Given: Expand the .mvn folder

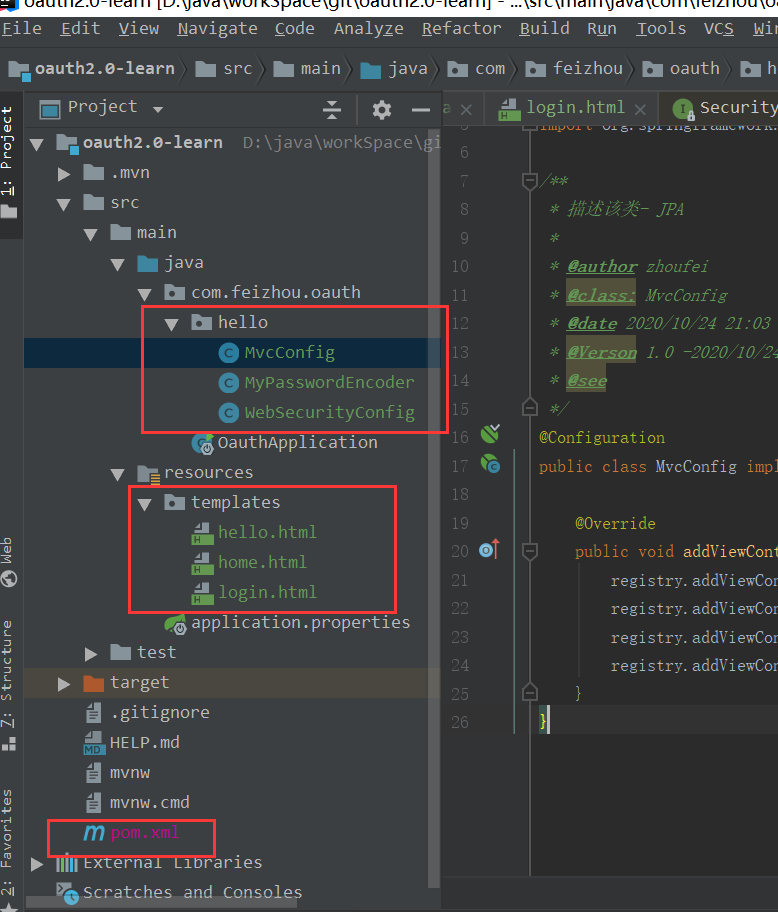Looking at the screenshot, I should 63,174.
